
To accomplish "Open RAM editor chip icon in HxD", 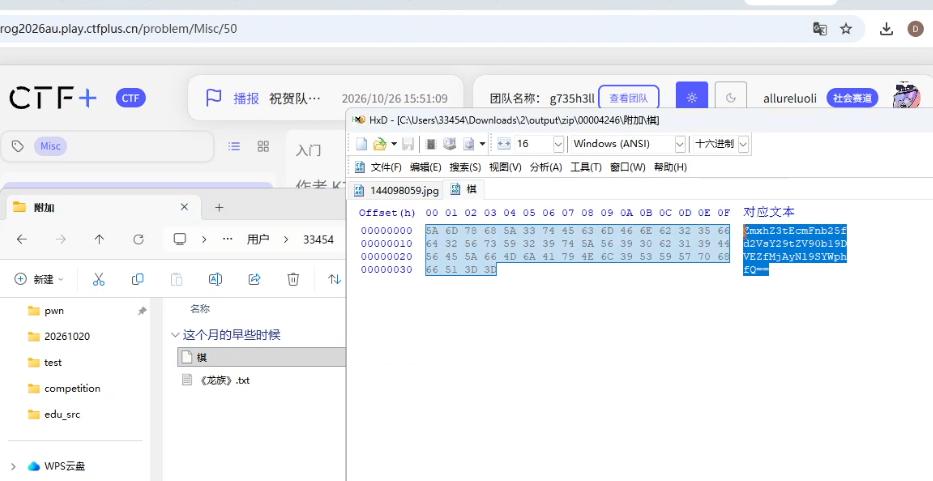I will click(431, 143).
